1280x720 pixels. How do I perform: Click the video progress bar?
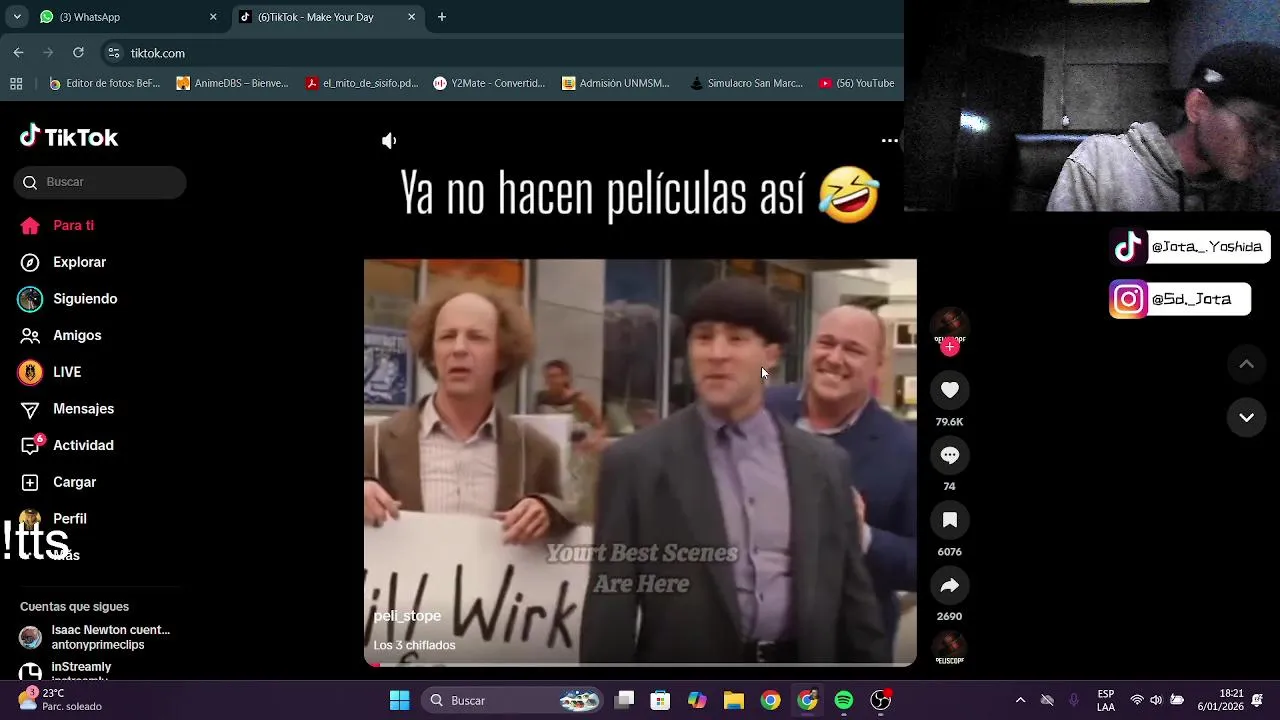pyautogui.click(x=640, y=664)
